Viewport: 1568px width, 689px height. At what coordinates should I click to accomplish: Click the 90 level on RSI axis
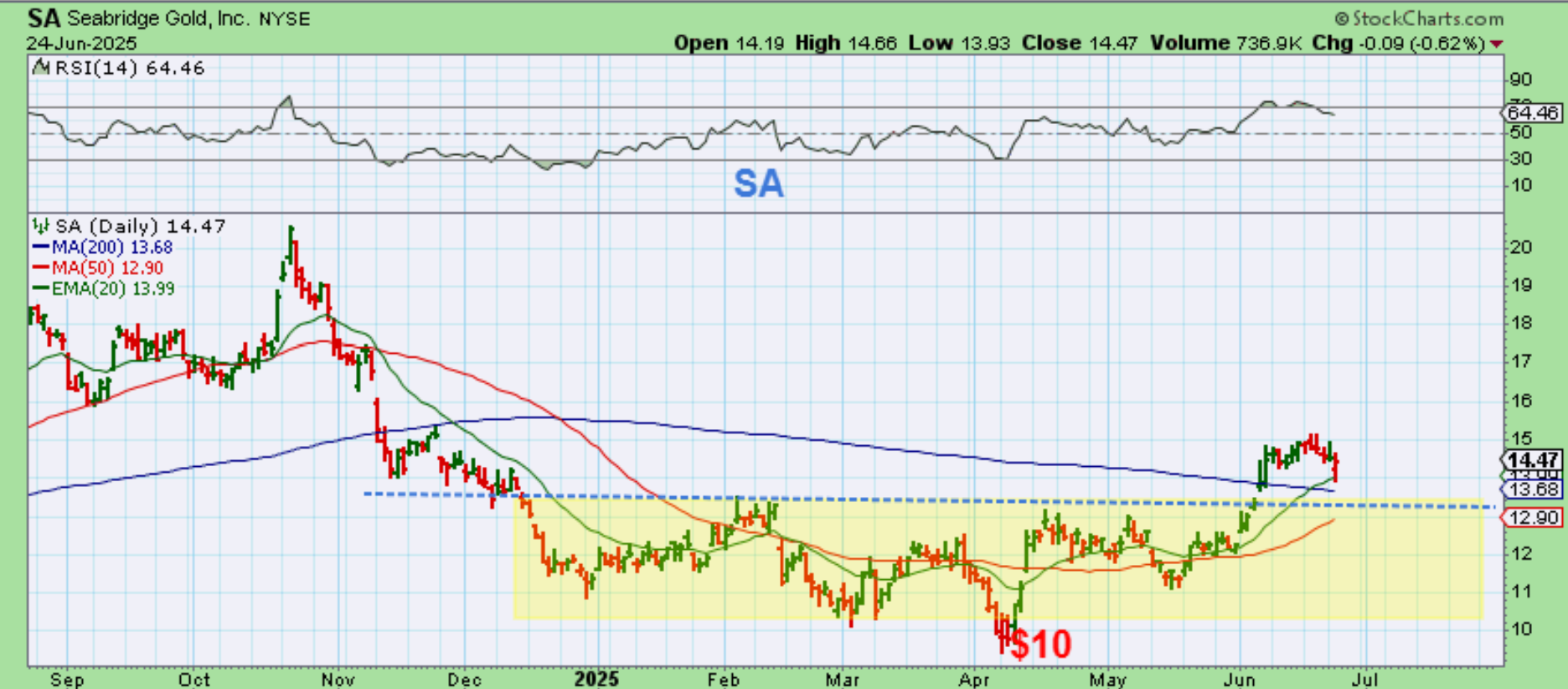click(x=1520, y=80)
